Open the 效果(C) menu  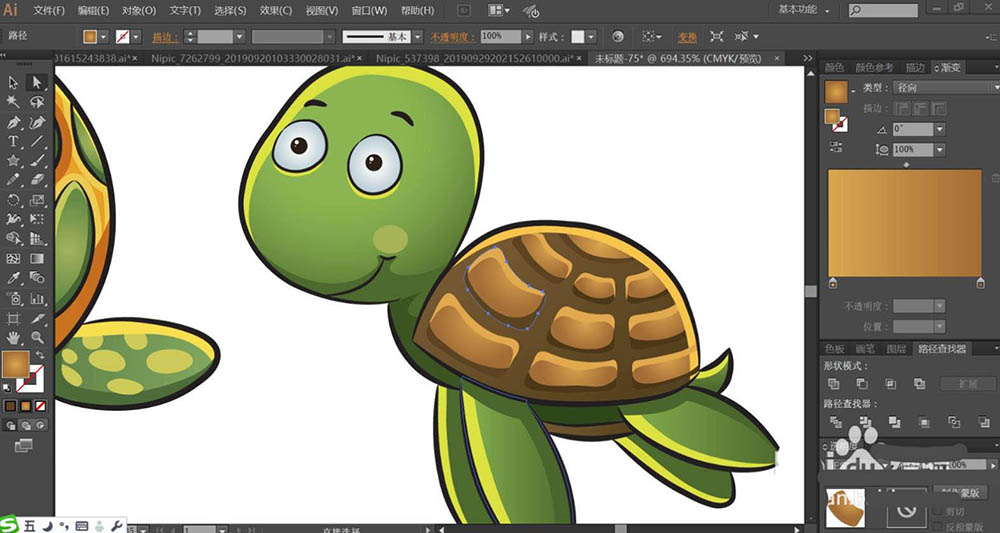pos(276,11)
